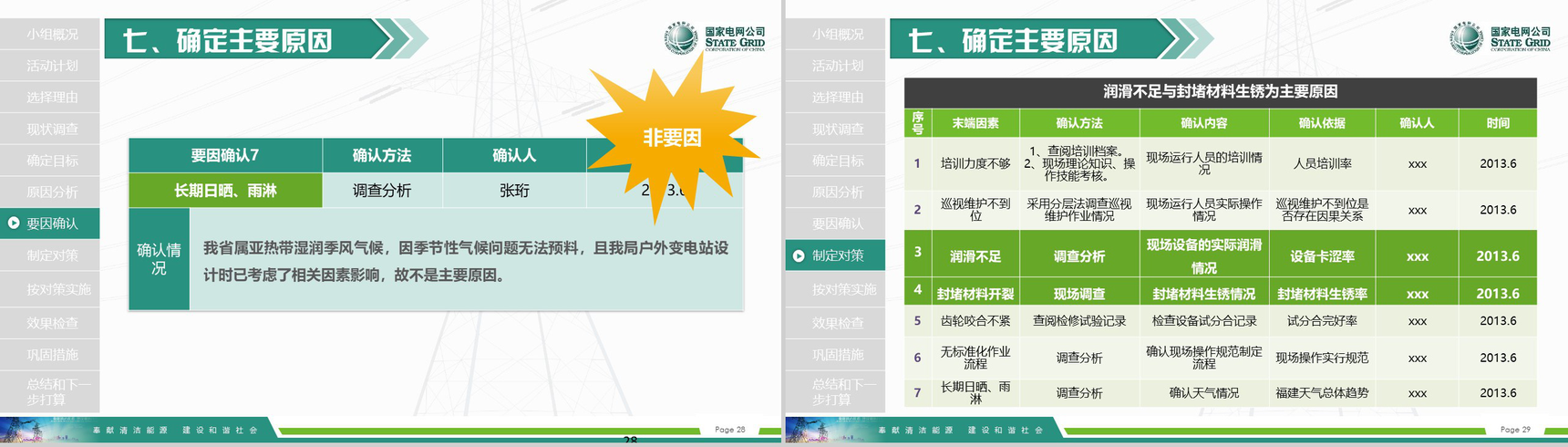Click the green 长期日晒、雨淋 cell on Page 28
The width and height of the screenshot is (1568, 447).
pos(225,190)
